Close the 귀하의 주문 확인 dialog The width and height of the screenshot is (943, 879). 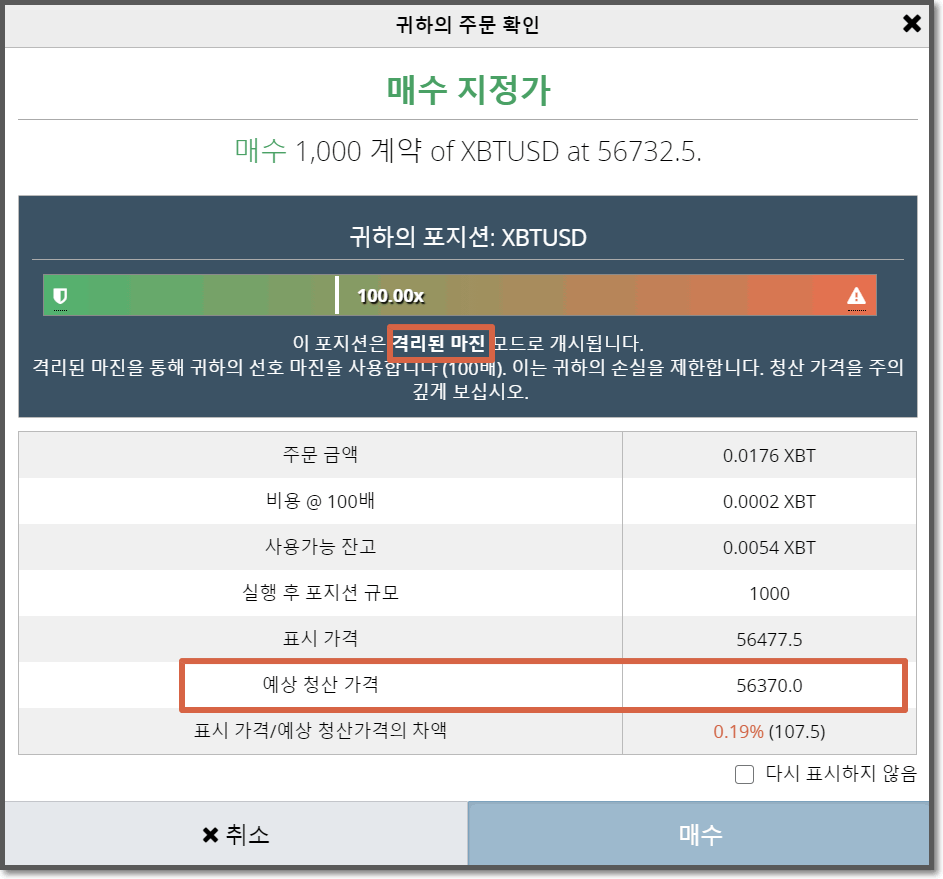[x=911, y=23]
